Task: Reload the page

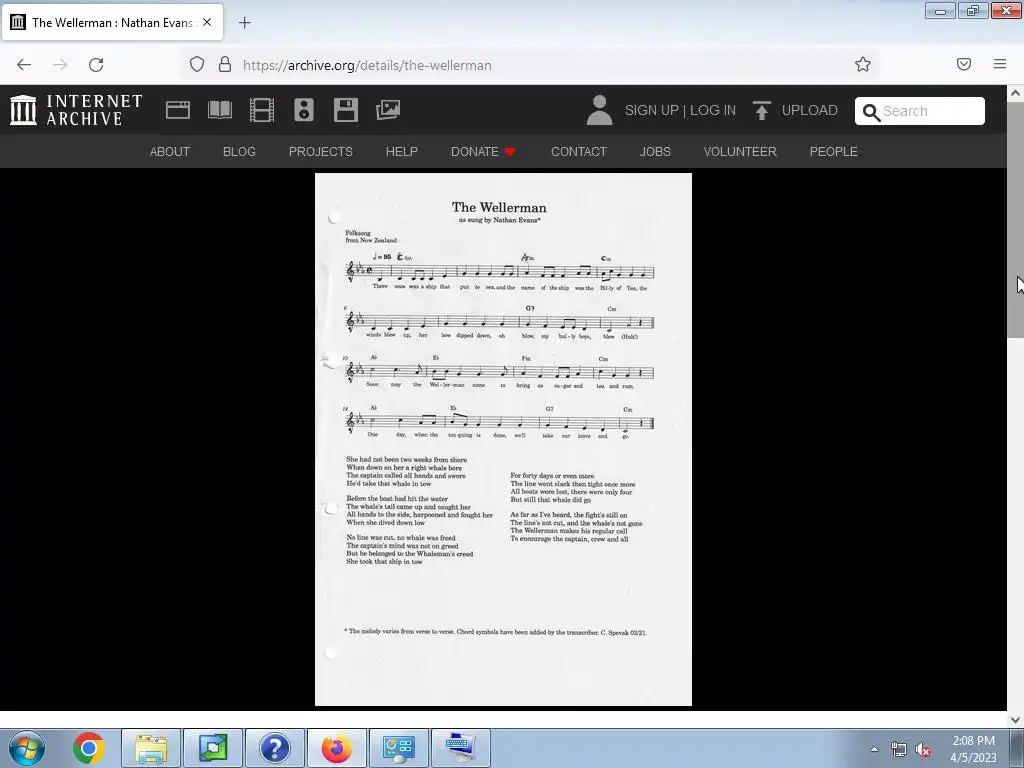Action: coord(96,65)
